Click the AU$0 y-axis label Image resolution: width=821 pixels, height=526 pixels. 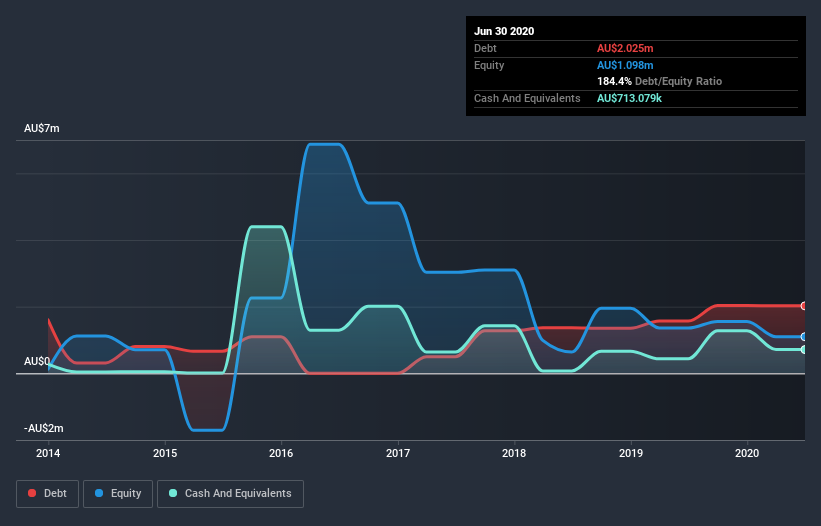coord(37,362)
